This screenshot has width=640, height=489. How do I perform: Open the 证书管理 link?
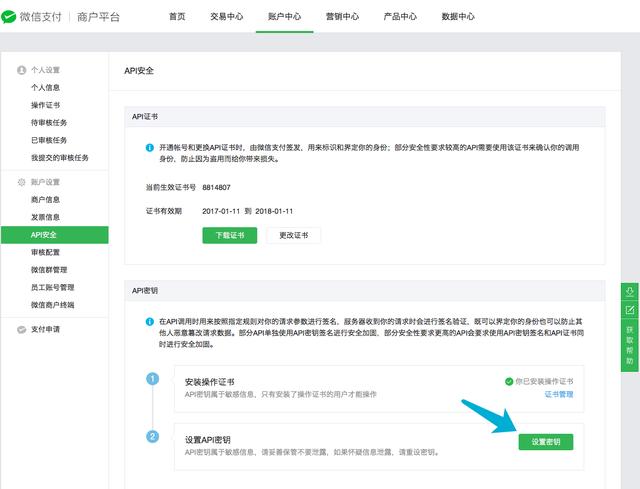click(x=558, y=395)
